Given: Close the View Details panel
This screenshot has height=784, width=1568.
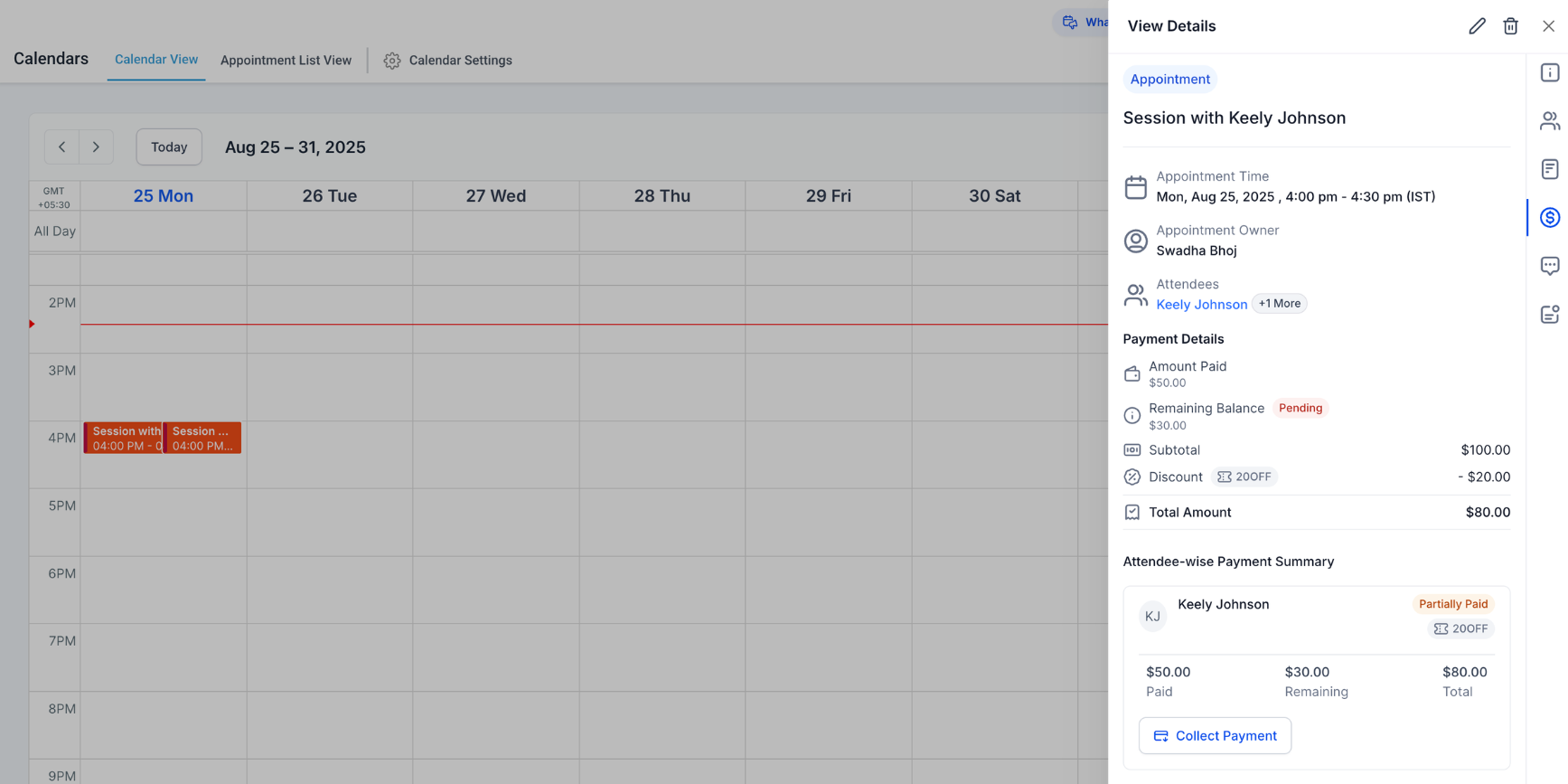Looking at the screenshot, I should [1548, 26].
